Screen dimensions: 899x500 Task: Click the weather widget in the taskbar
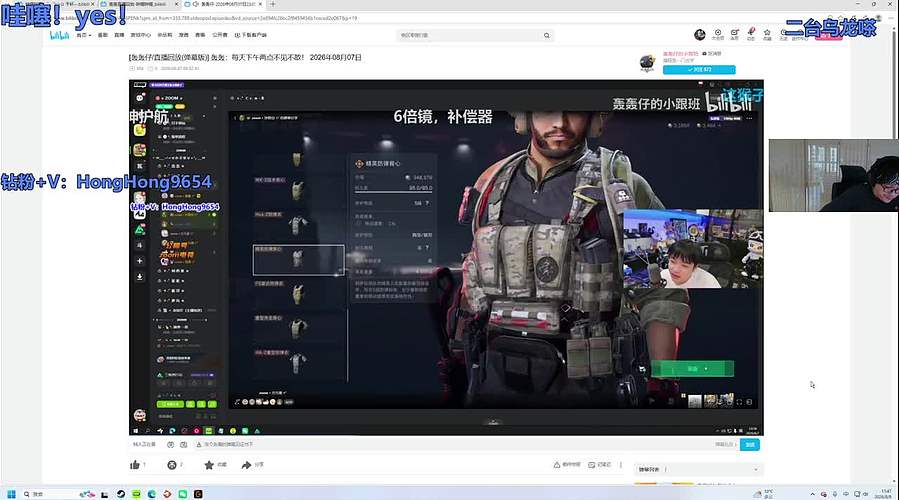point(764,494)
